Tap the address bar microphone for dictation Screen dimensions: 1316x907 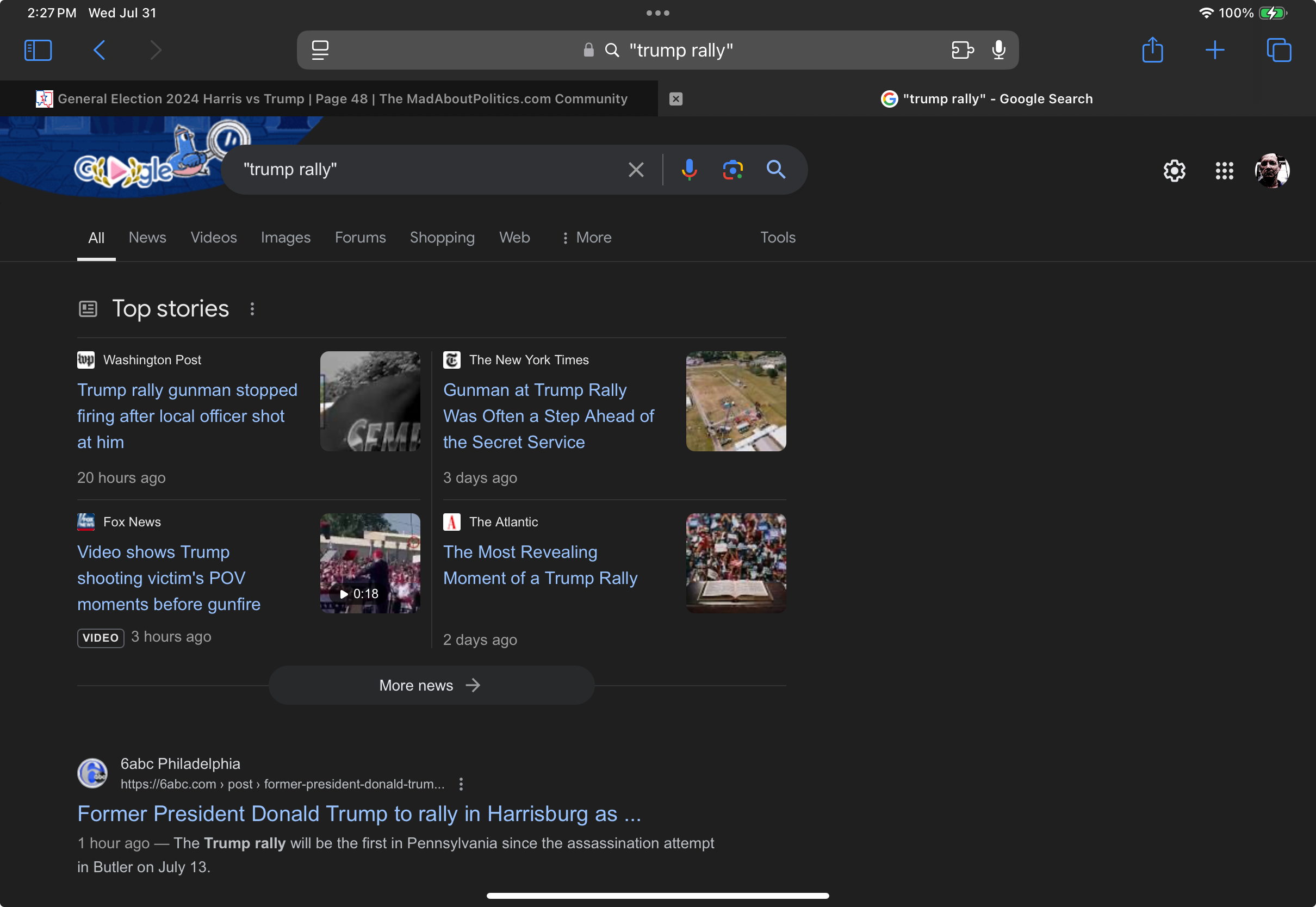(x=998, y=50)
